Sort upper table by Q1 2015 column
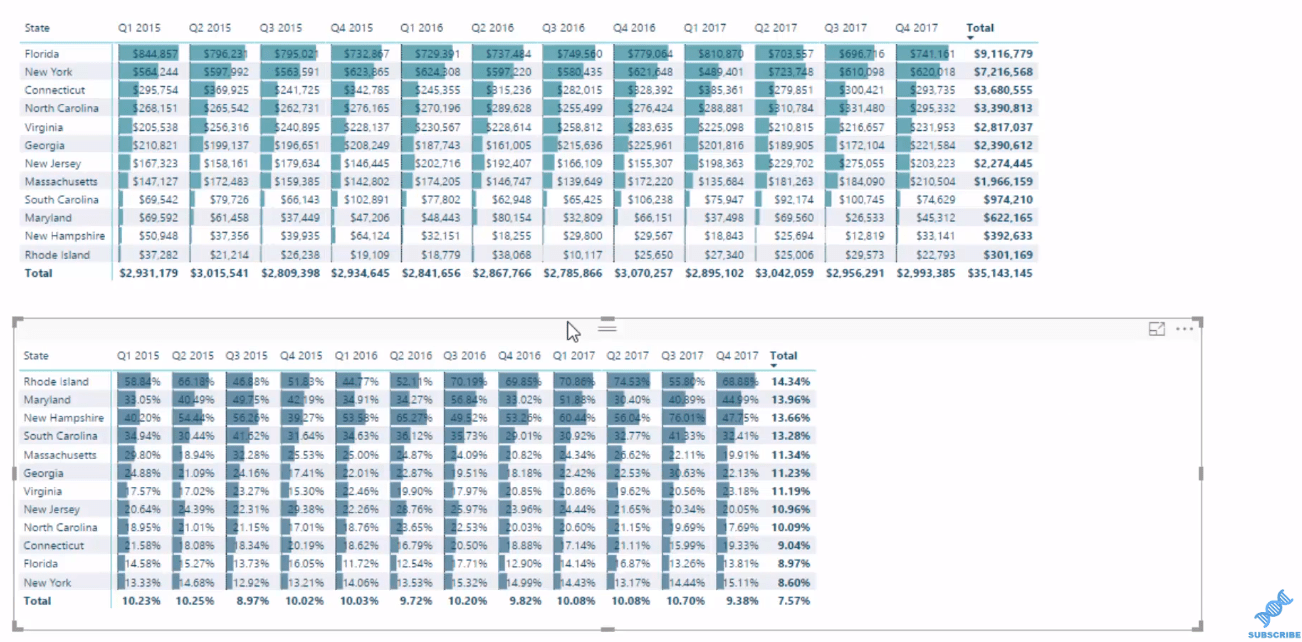This screenshot has height=642, width=1302. coord(138,28)
